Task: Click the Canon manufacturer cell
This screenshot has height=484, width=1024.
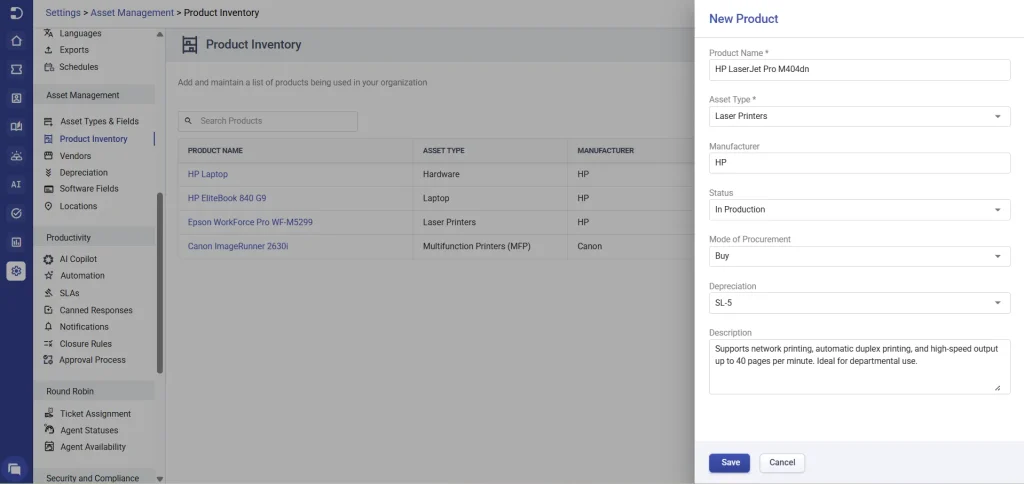Action: [x=590, y=246]
